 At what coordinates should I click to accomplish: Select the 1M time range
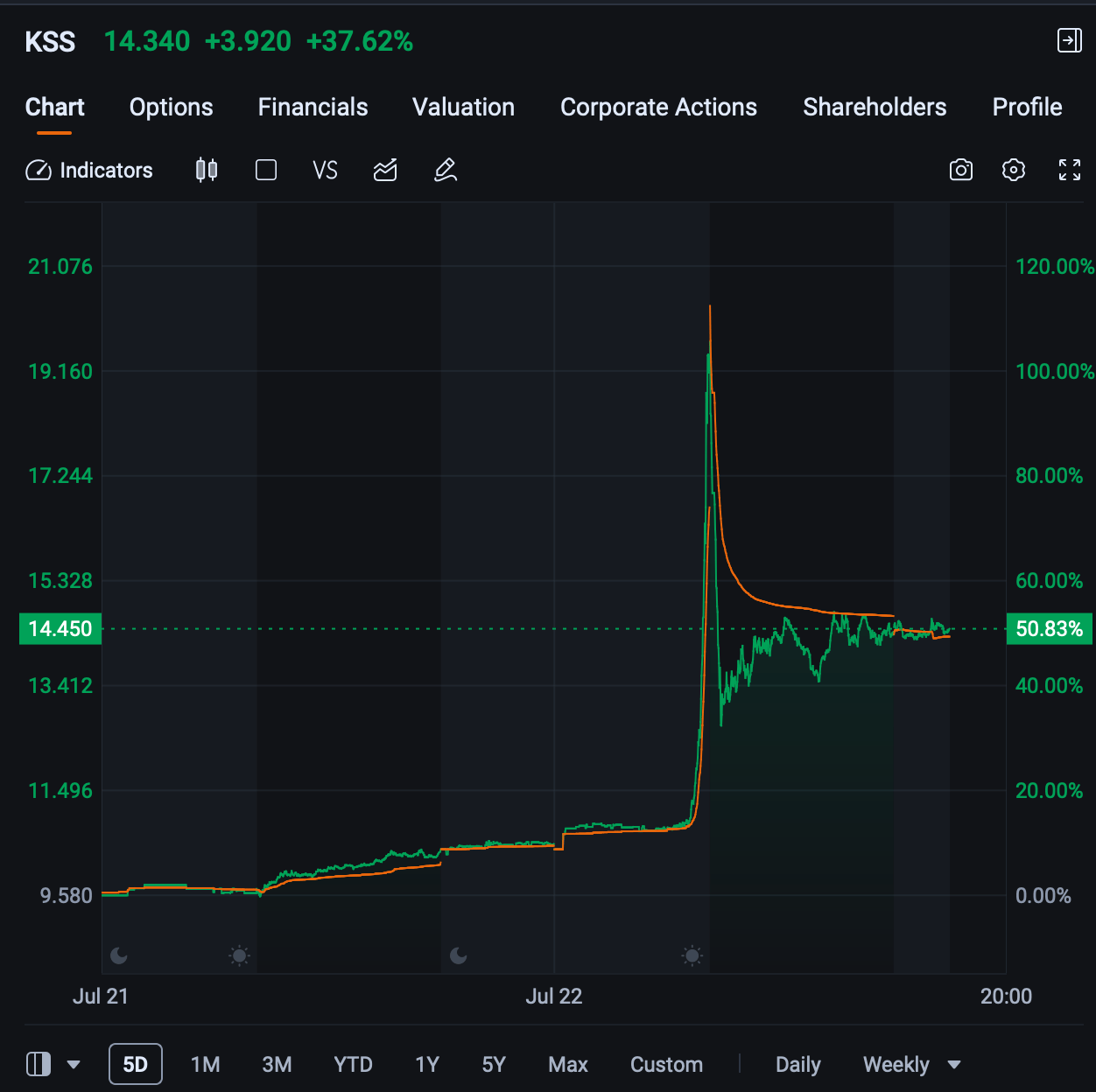(206, 1064)
